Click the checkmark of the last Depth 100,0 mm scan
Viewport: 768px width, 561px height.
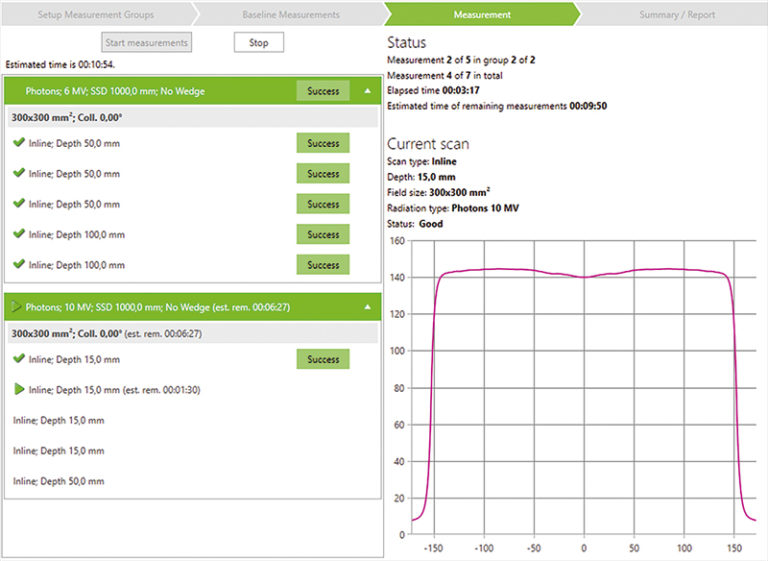(19, 264)
